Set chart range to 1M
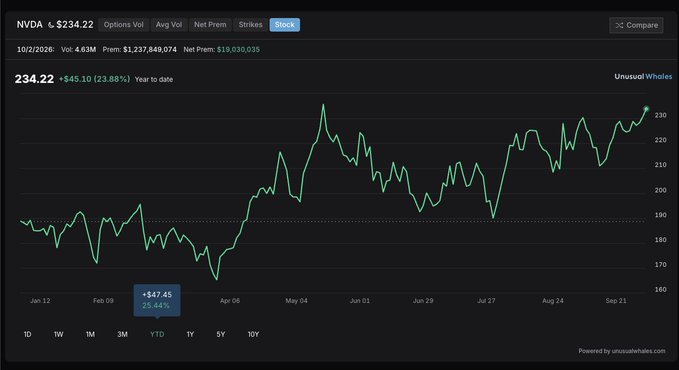 90,334
